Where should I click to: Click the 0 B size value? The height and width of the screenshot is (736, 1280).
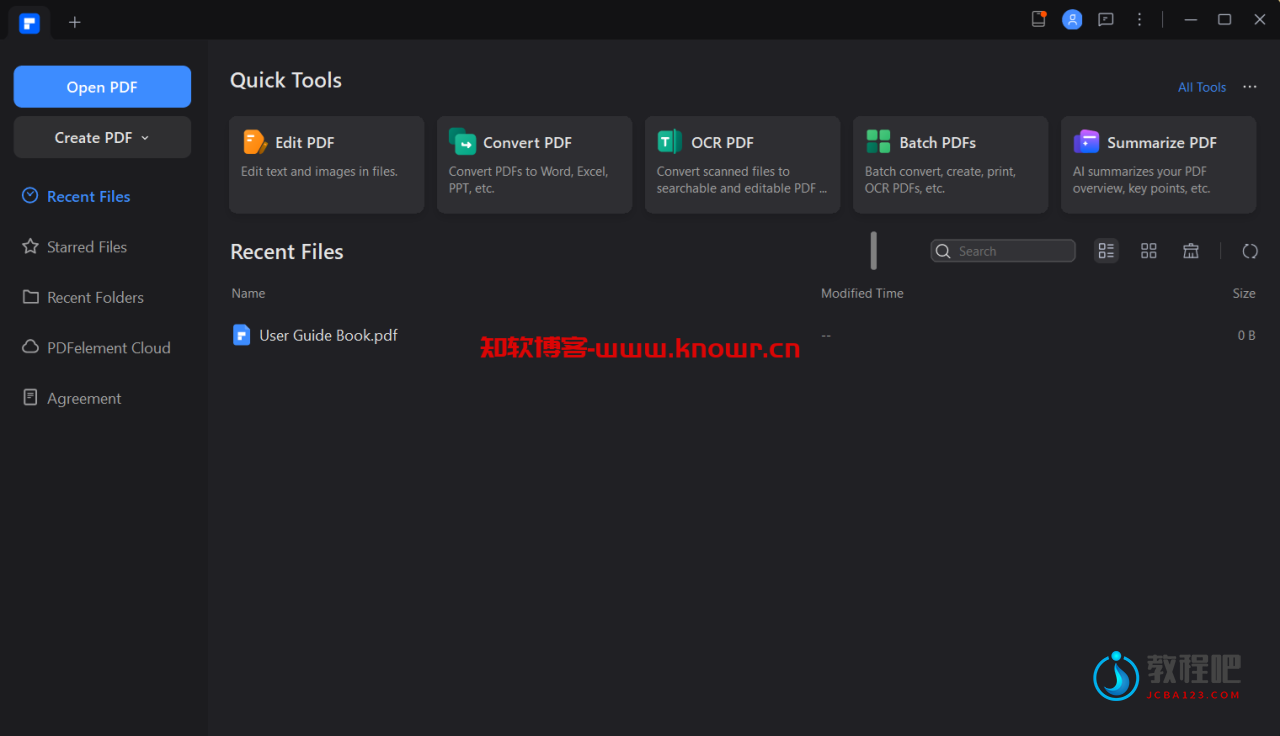pos(1246,335)
